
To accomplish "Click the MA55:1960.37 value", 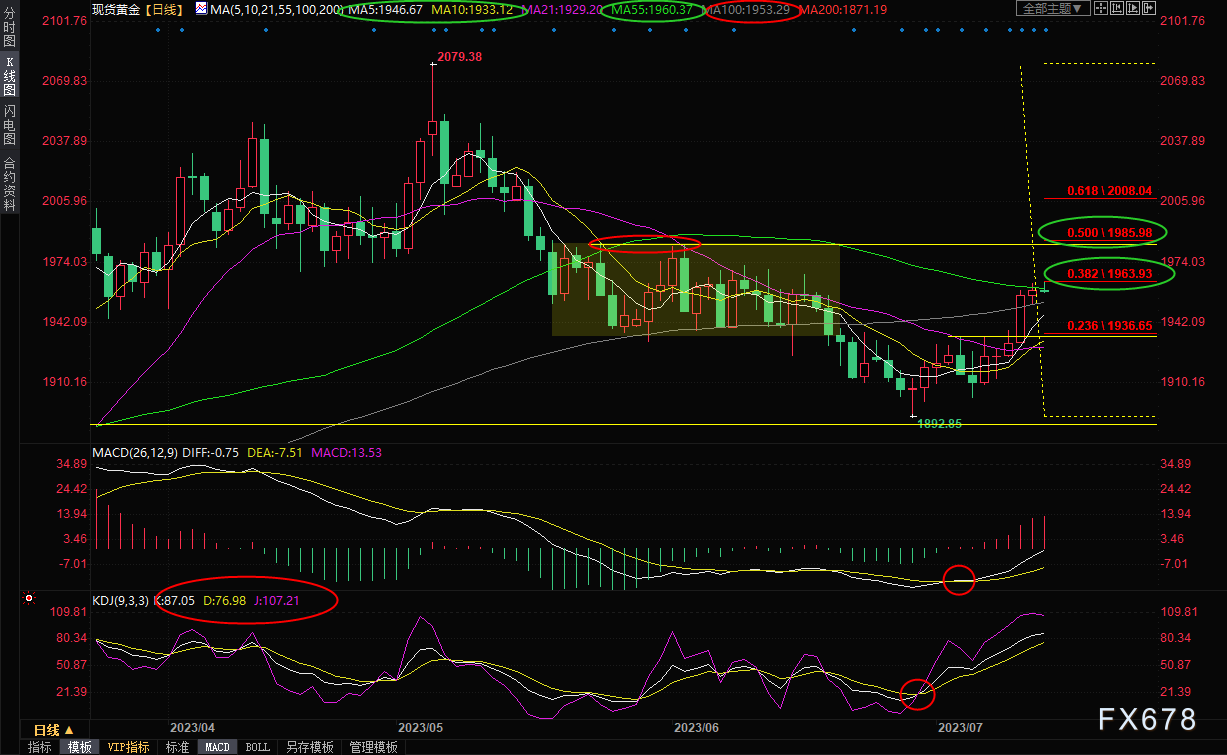I will [651, 9].
